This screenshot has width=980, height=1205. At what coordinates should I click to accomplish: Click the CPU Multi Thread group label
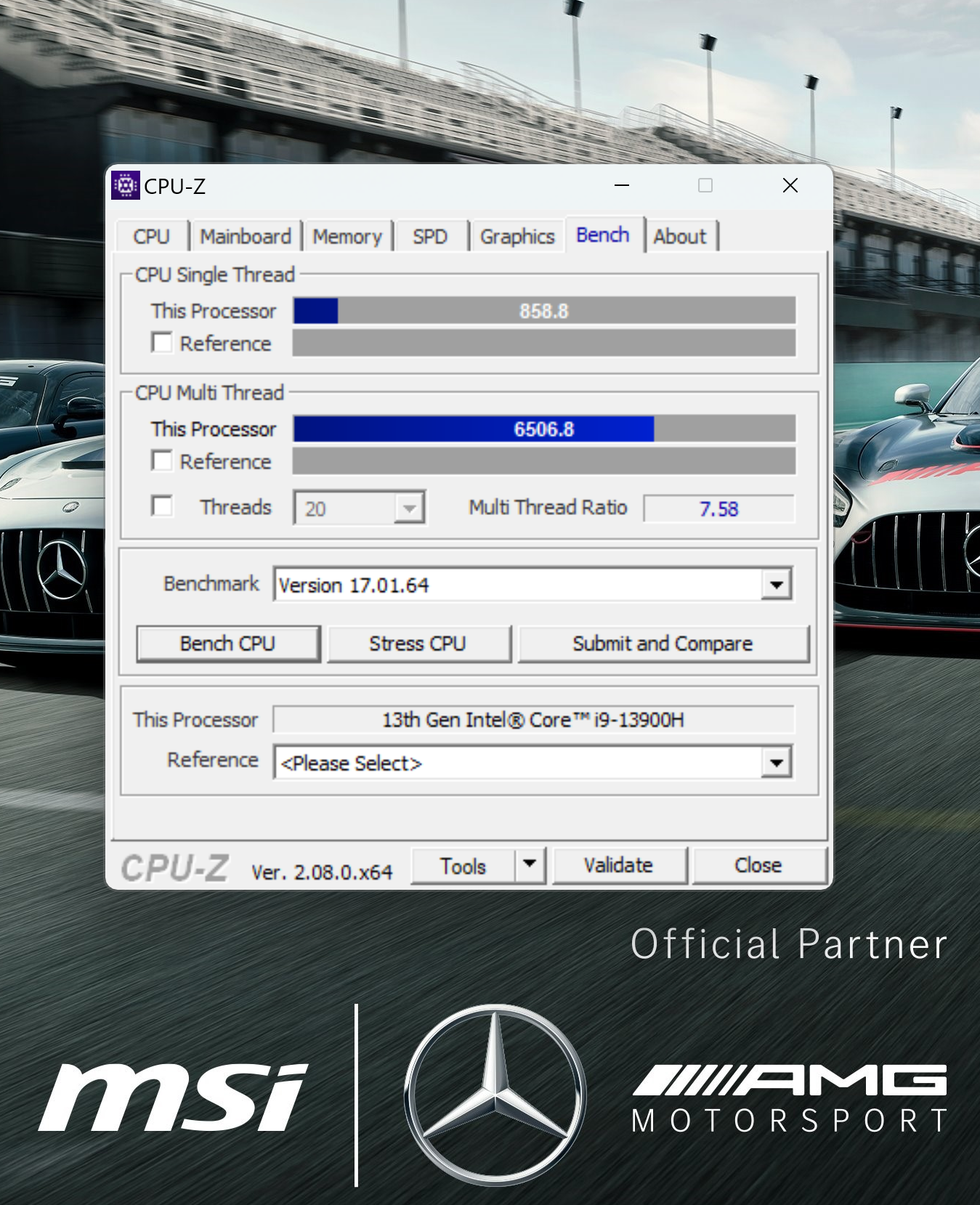coord(209,392)
